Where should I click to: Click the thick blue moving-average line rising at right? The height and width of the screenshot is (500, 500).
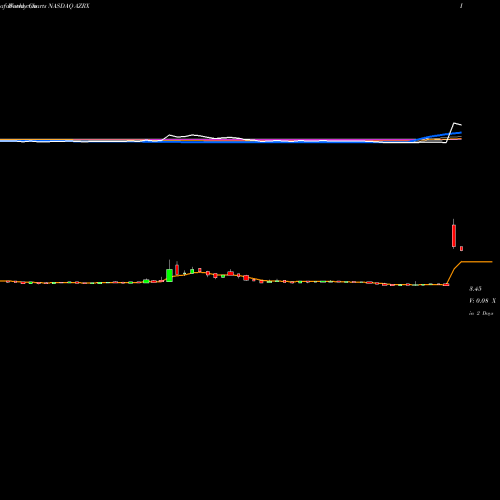click(x=440, y=136)
